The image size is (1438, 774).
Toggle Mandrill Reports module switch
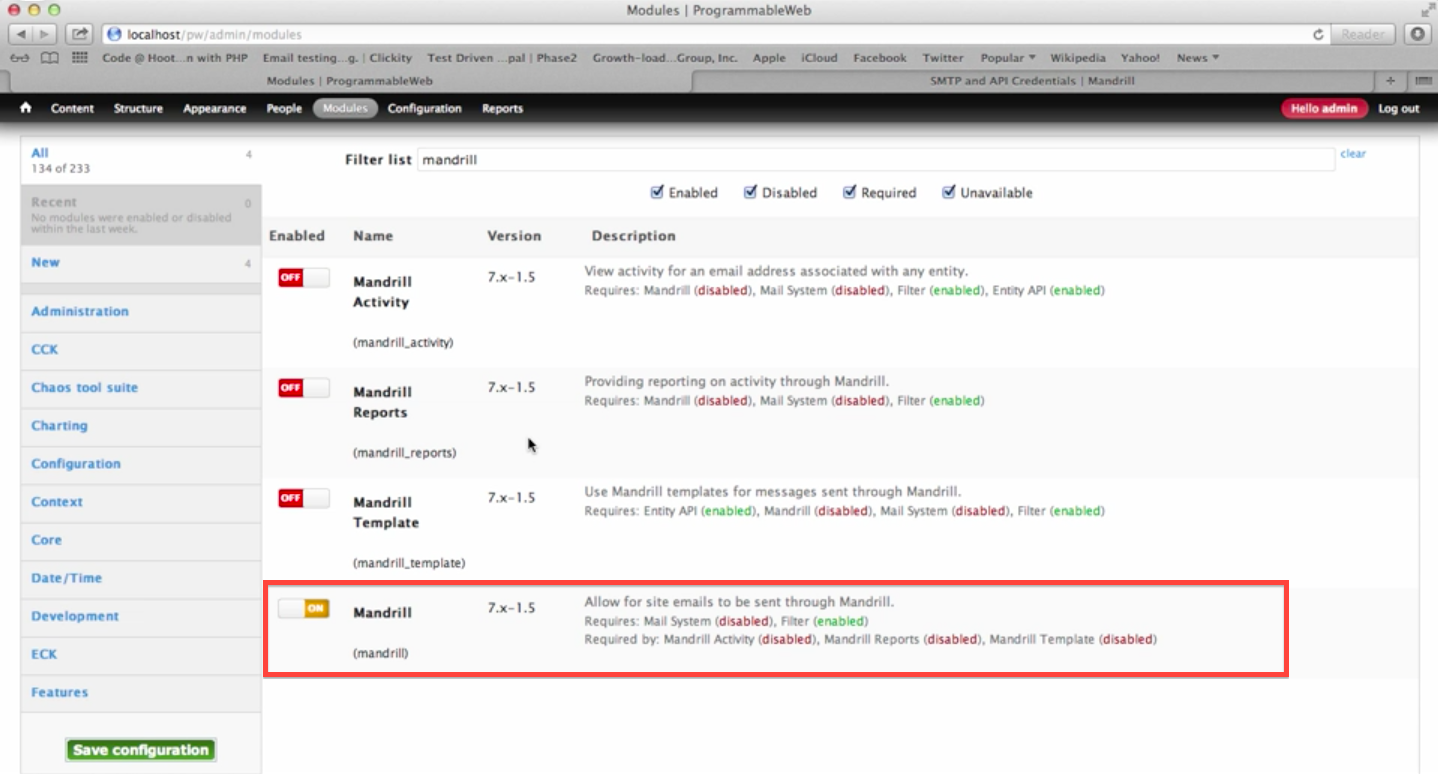pyautogui.click(x=304, y=388)
